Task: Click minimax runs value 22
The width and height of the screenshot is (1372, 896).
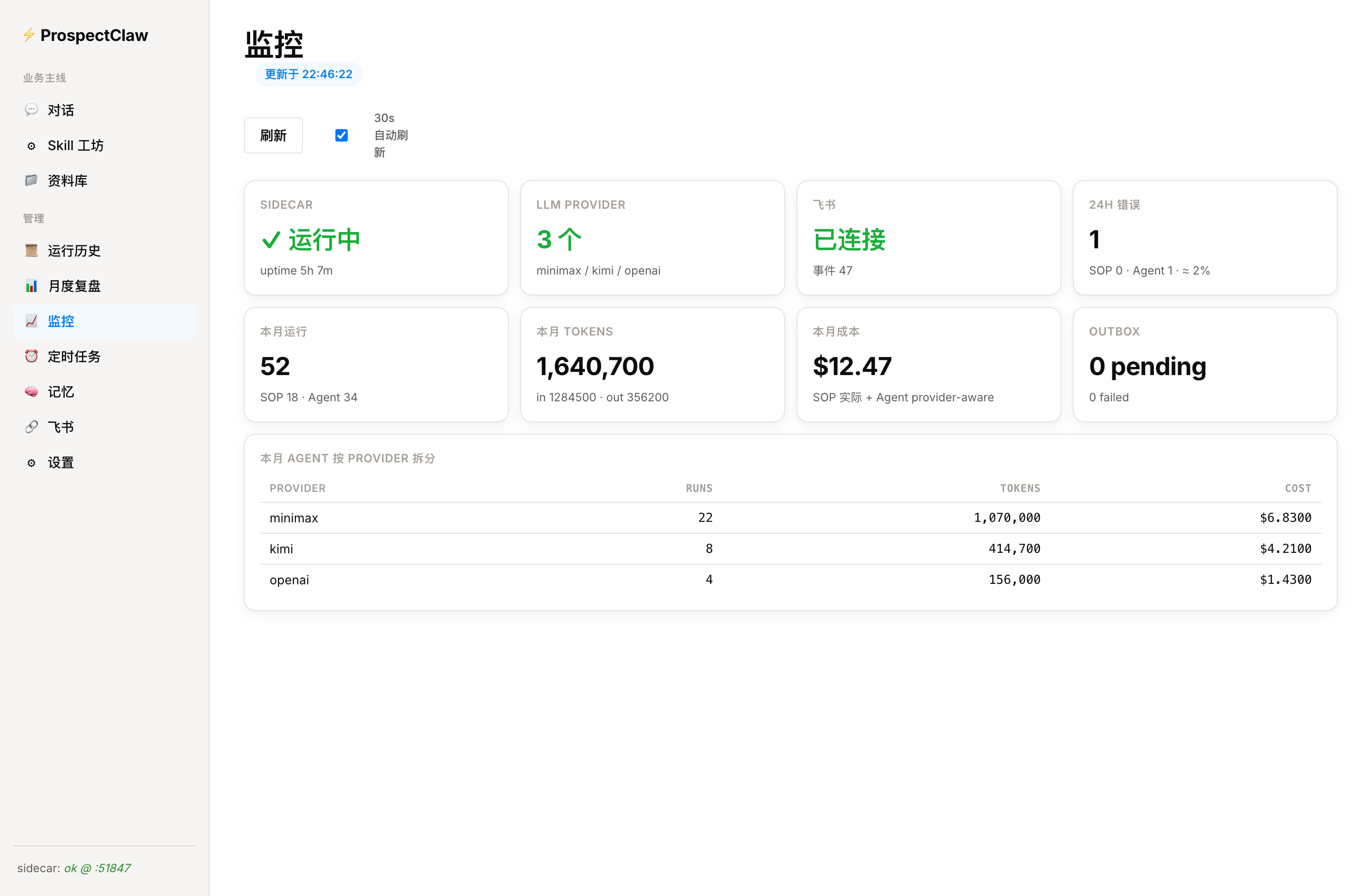Action: (705, 518)
